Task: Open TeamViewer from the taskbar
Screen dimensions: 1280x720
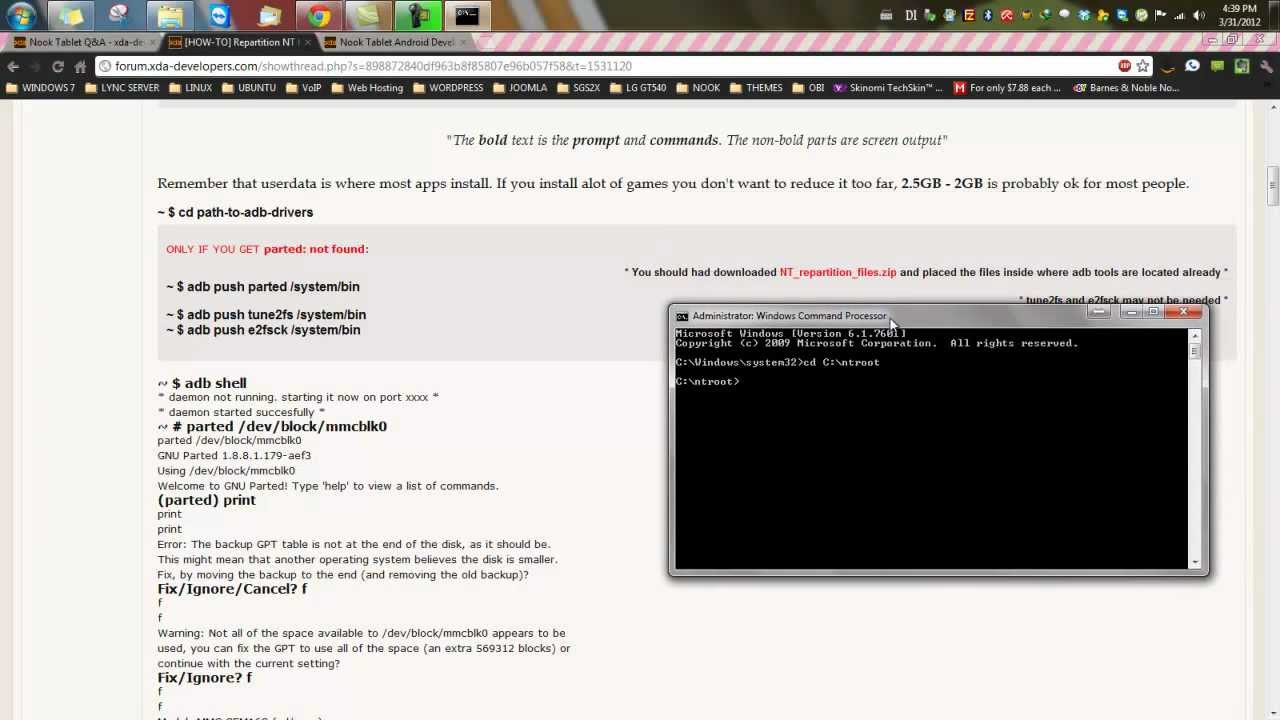Action: 220,15
